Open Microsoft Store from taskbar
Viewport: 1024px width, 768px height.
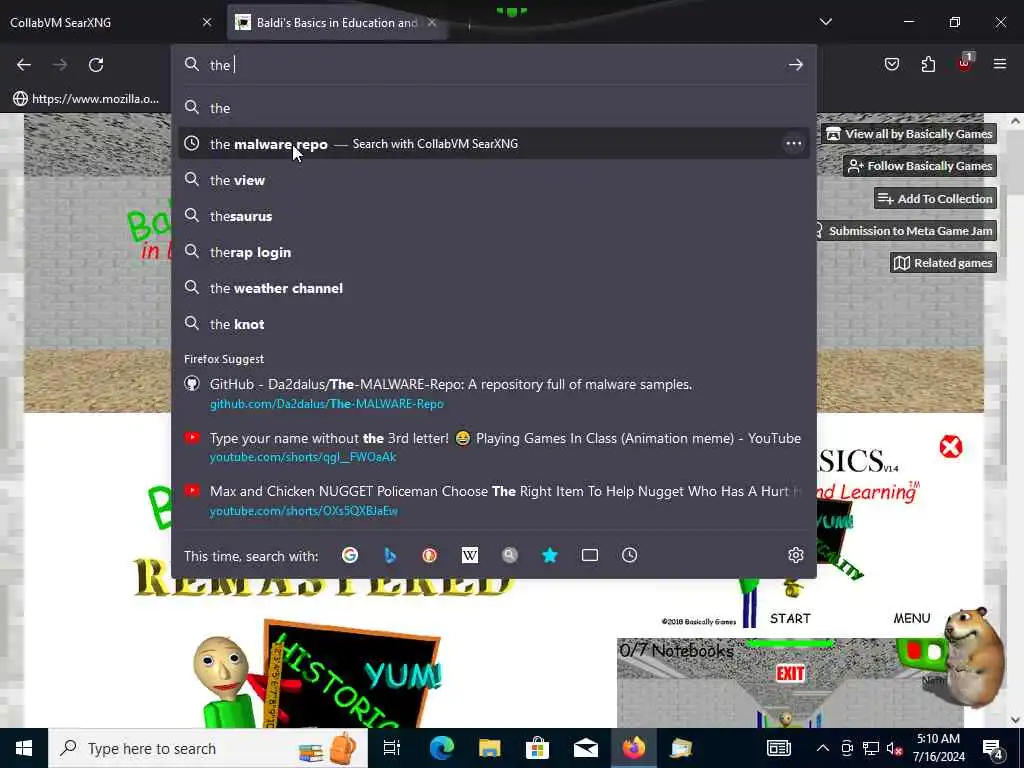tap(537, 748)
